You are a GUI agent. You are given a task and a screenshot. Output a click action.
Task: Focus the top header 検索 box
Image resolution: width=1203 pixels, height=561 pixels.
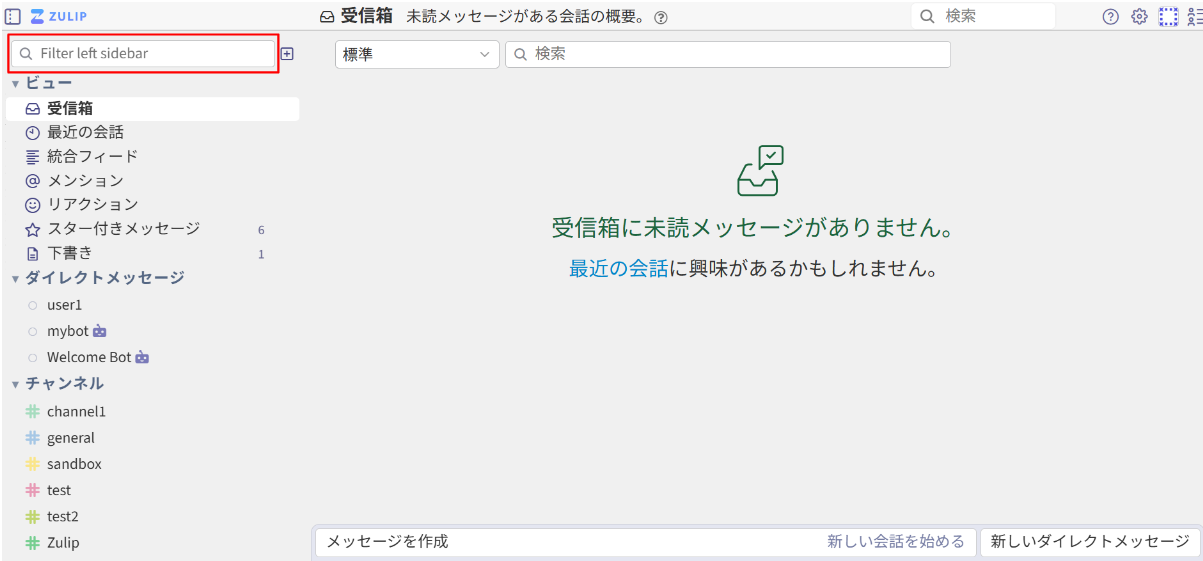pos(983,16)
